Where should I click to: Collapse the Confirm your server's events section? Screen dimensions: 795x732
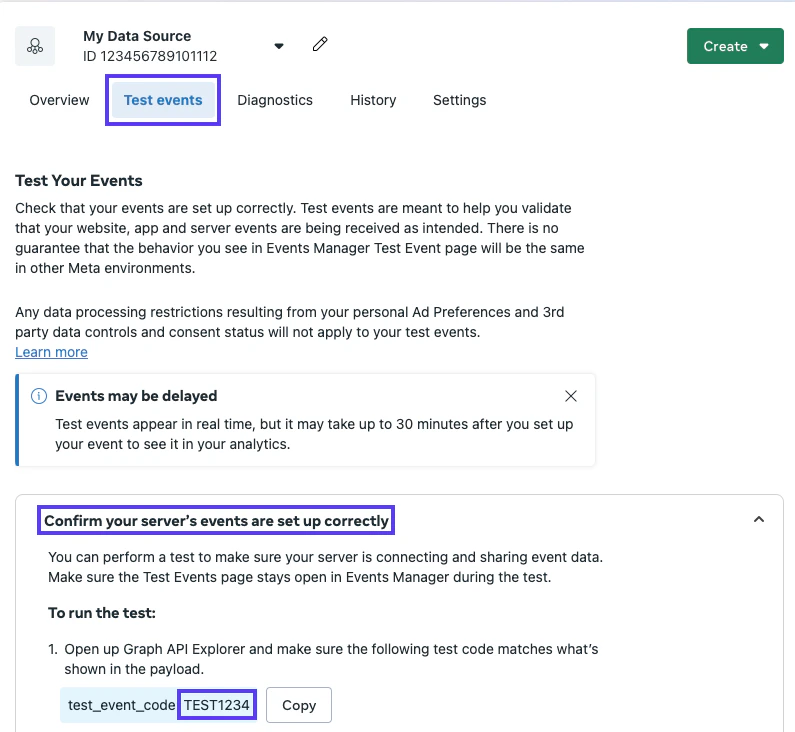point(758,520)
